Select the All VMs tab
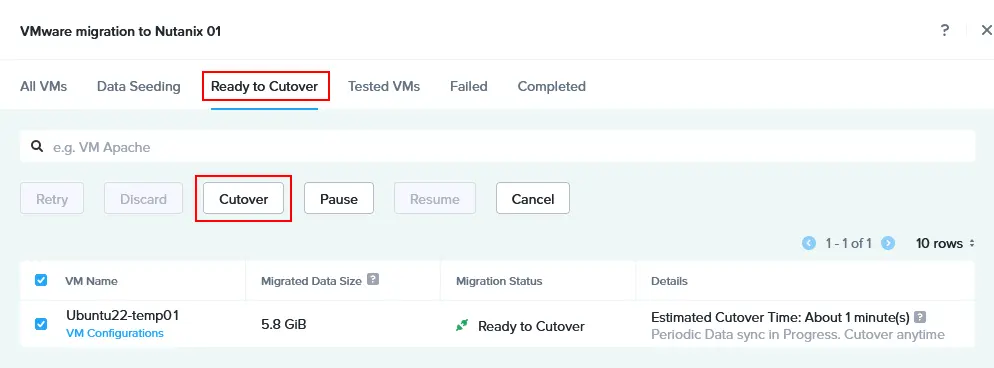 click(44, 86)
